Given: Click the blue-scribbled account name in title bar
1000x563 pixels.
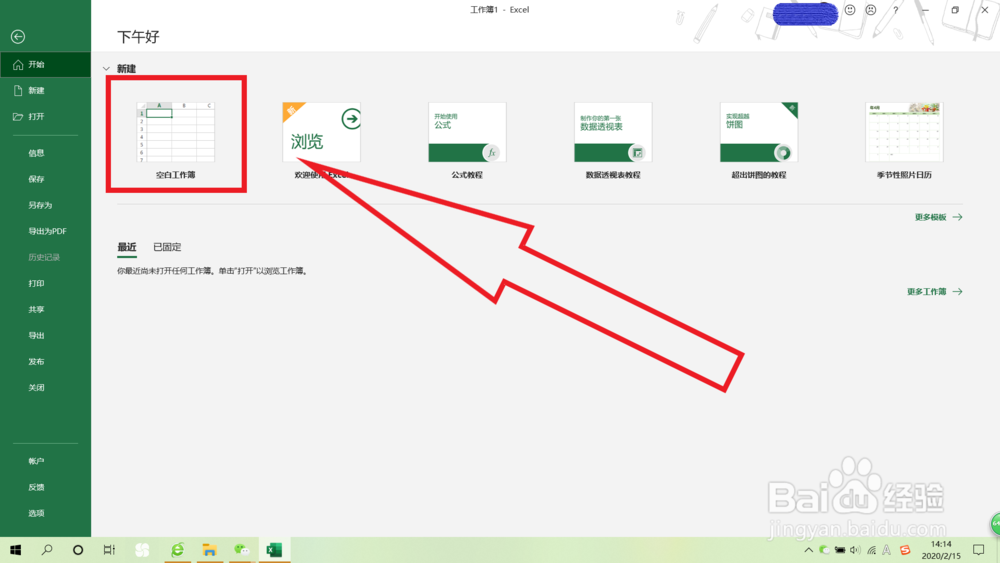Looking at the screenshot, I should [x=805, y=13].
